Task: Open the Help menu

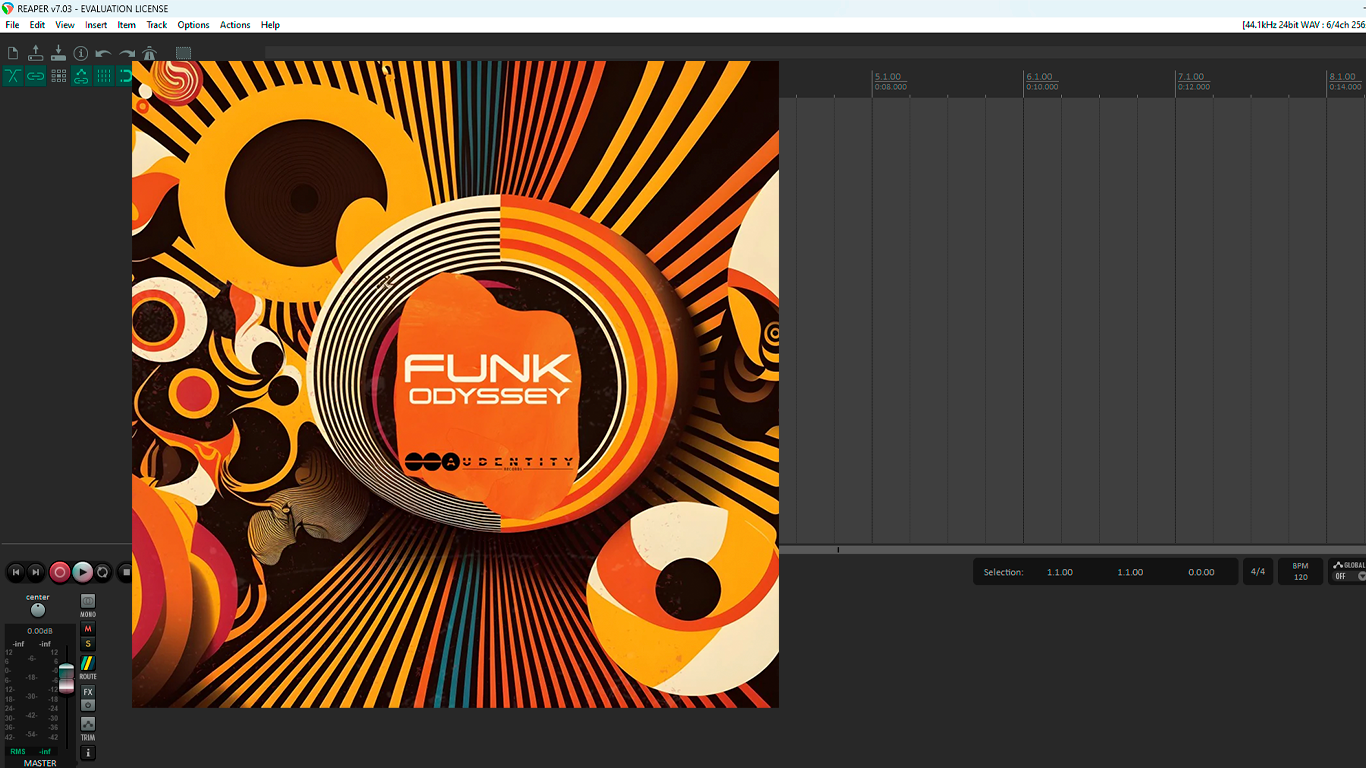Action: point(270,25)
